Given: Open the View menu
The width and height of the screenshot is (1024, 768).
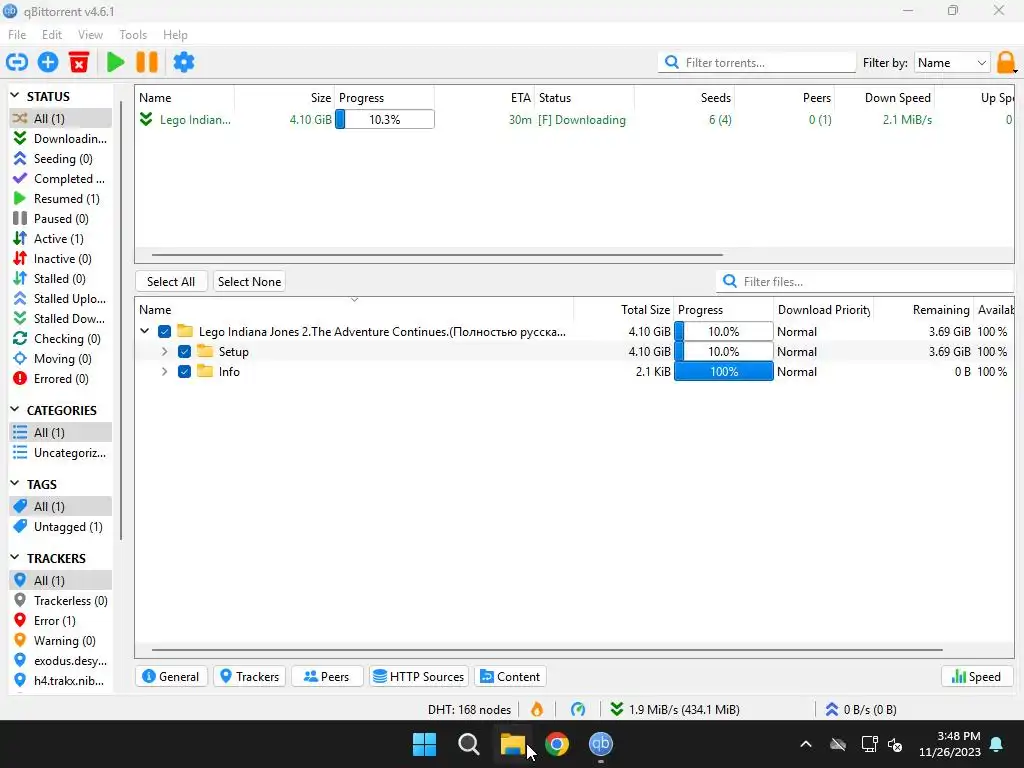Looking at the screenshot, I should [x=90, y=35].
